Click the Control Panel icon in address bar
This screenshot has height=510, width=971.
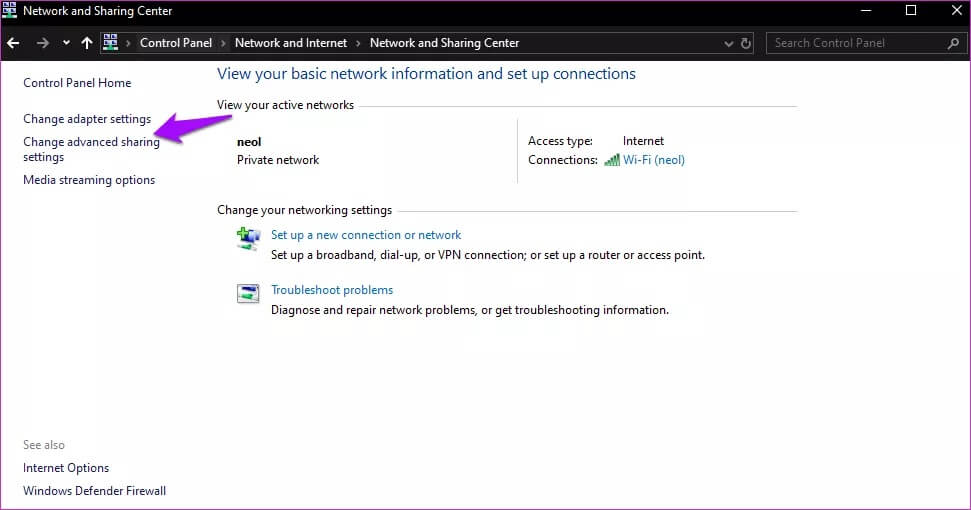[110, 42]
